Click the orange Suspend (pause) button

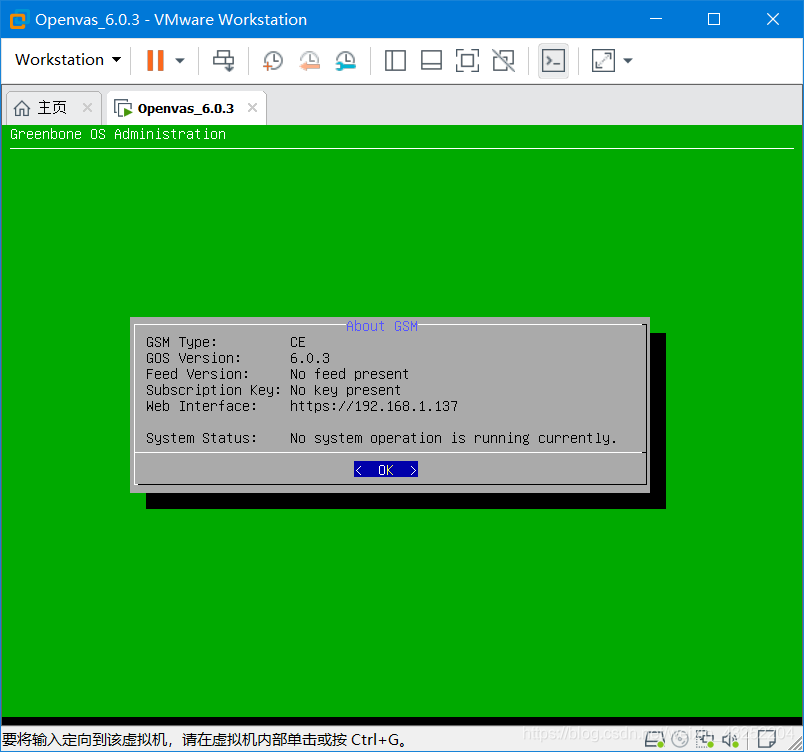pos(155,60)
